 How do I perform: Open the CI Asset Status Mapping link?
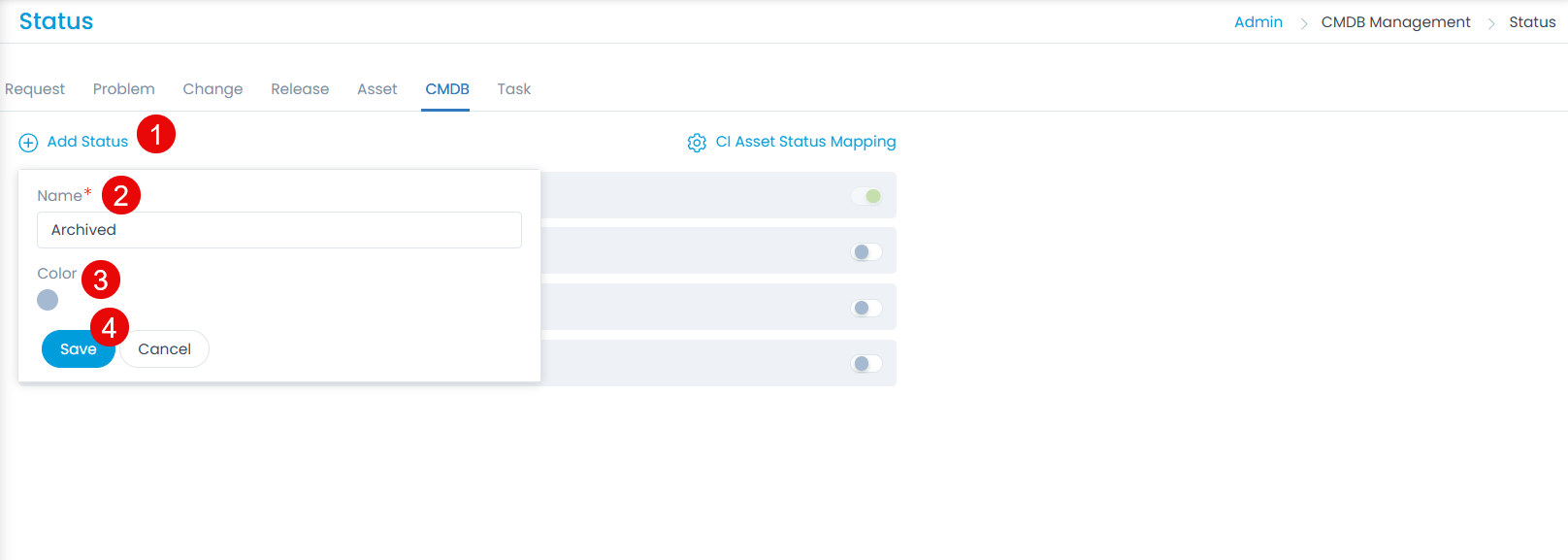point(805,142)
